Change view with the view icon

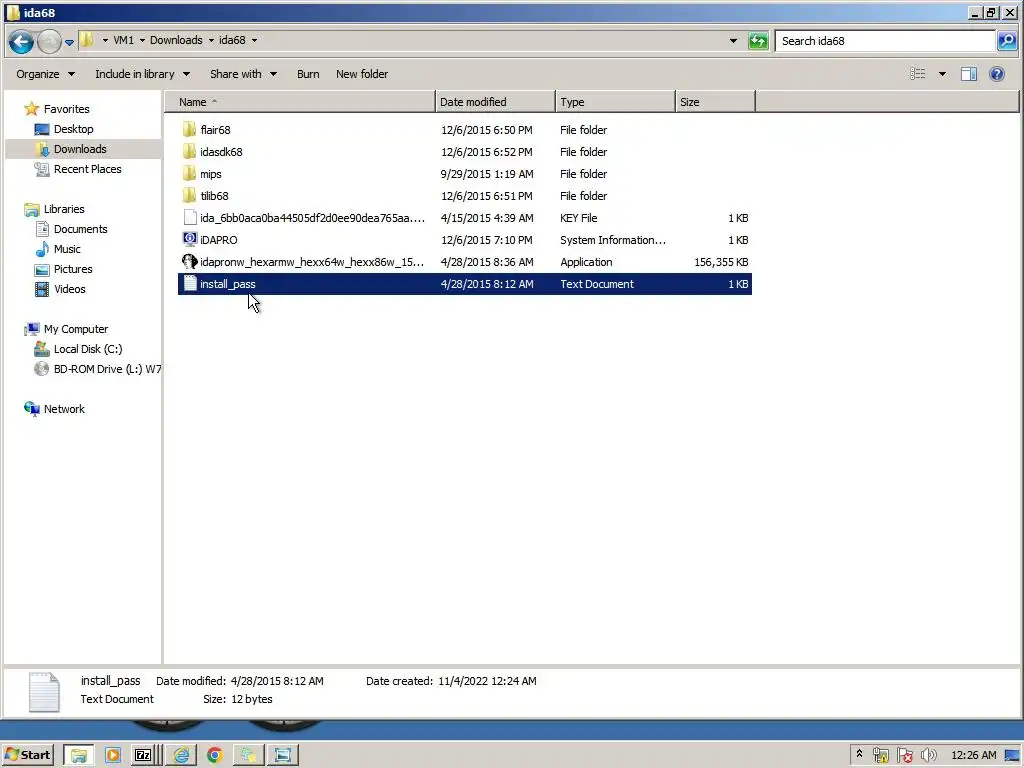[x=918, y=74]
